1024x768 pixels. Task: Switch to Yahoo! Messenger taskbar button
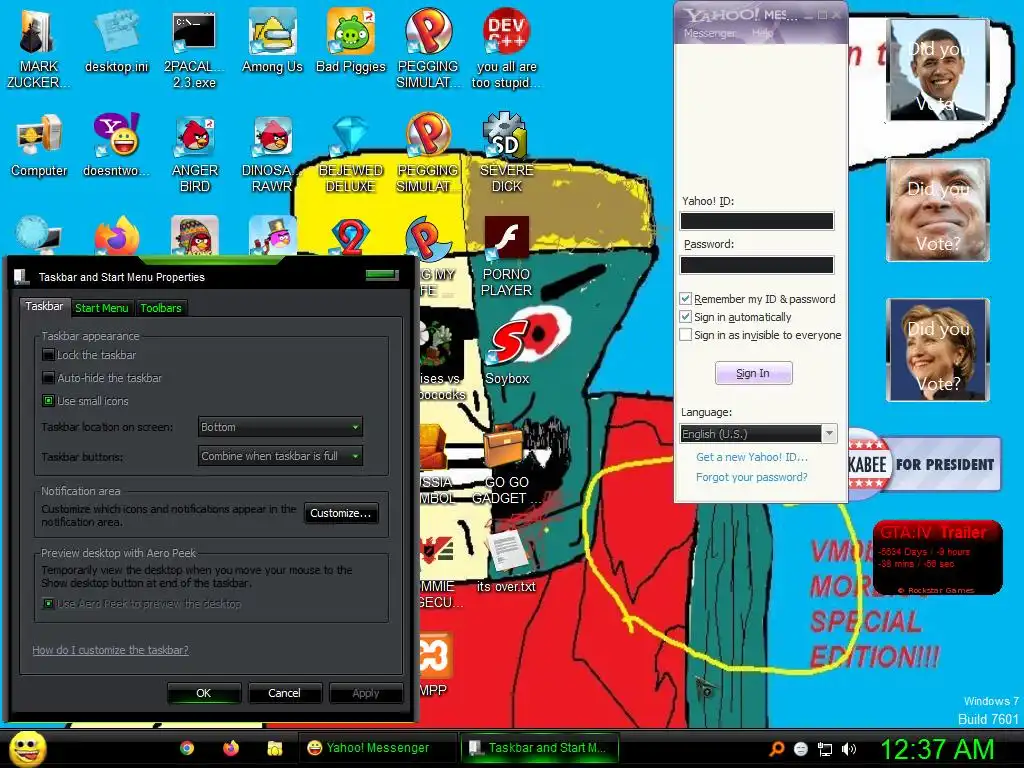click(x=377, y=748)
